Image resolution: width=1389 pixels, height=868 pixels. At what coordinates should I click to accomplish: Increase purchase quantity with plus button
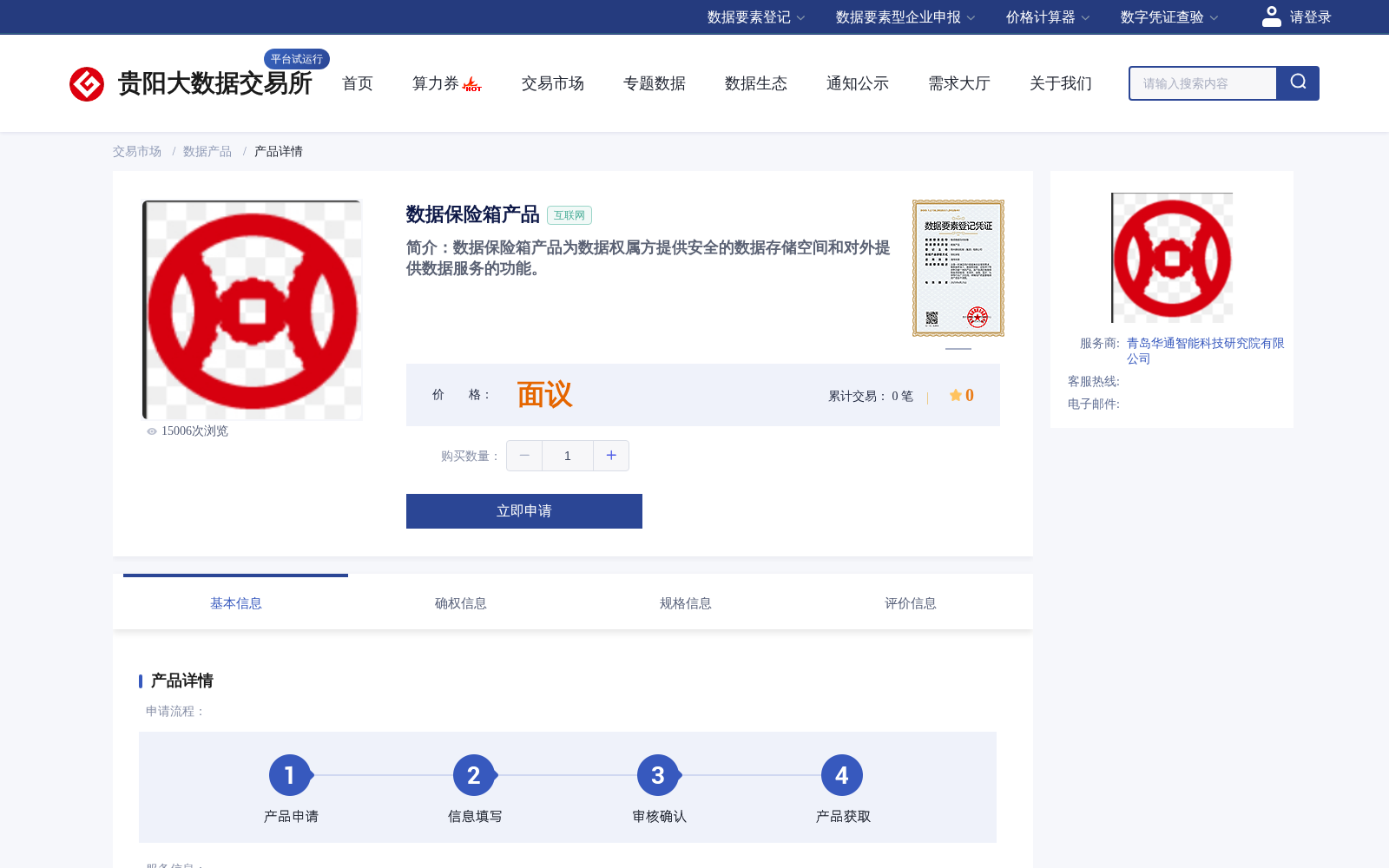pyautogui.click(x=611, y=456)
